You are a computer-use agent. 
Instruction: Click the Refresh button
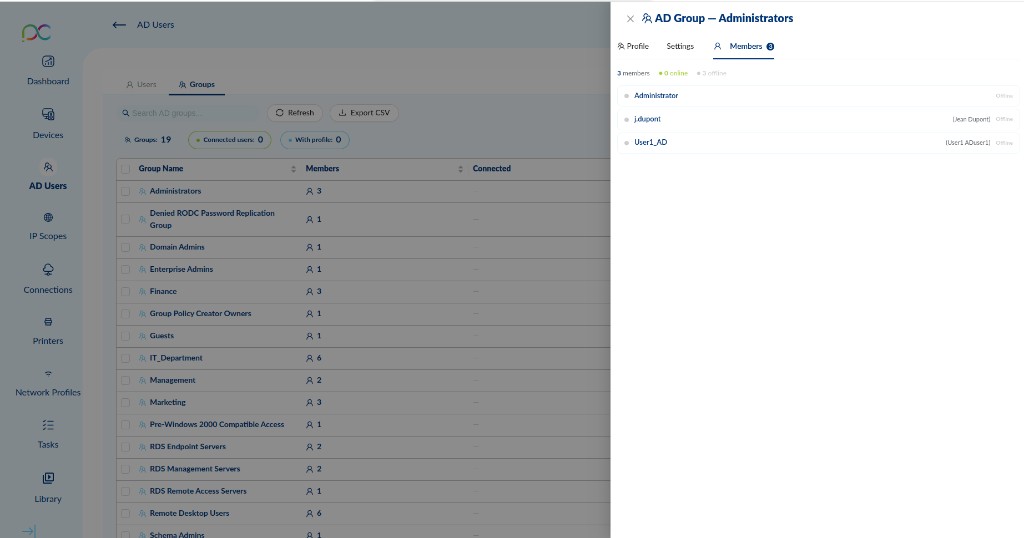point(295,113)
